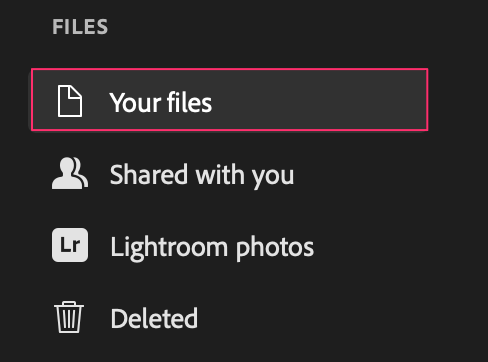This screenshot has width=488, height=362.
Task: Select the 'Your files' text label
Action: tap(161, 102)
